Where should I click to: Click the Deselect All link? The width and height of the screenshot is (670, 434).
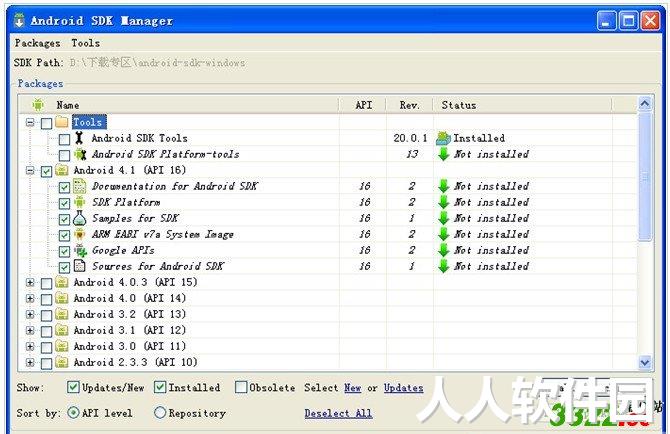[338, 413]
